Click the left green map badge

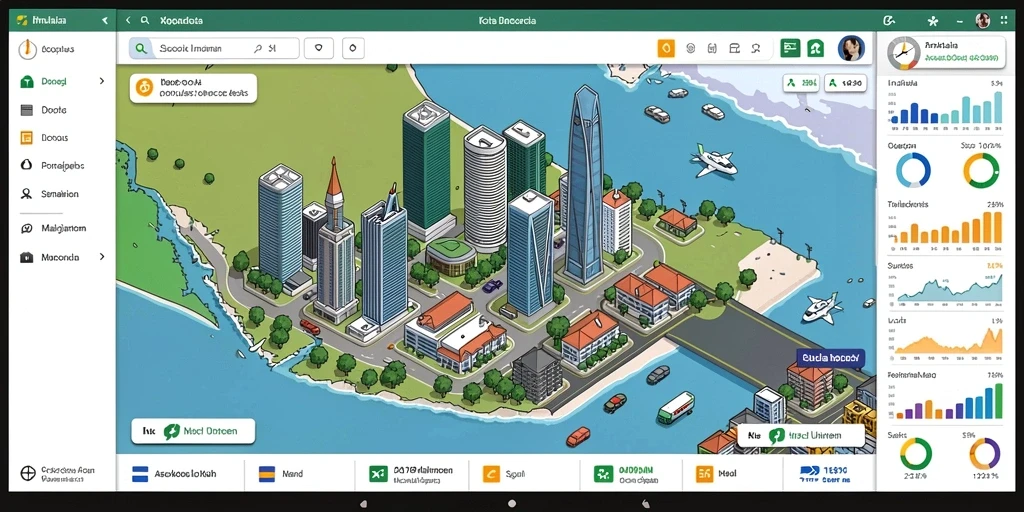[801, 83]
